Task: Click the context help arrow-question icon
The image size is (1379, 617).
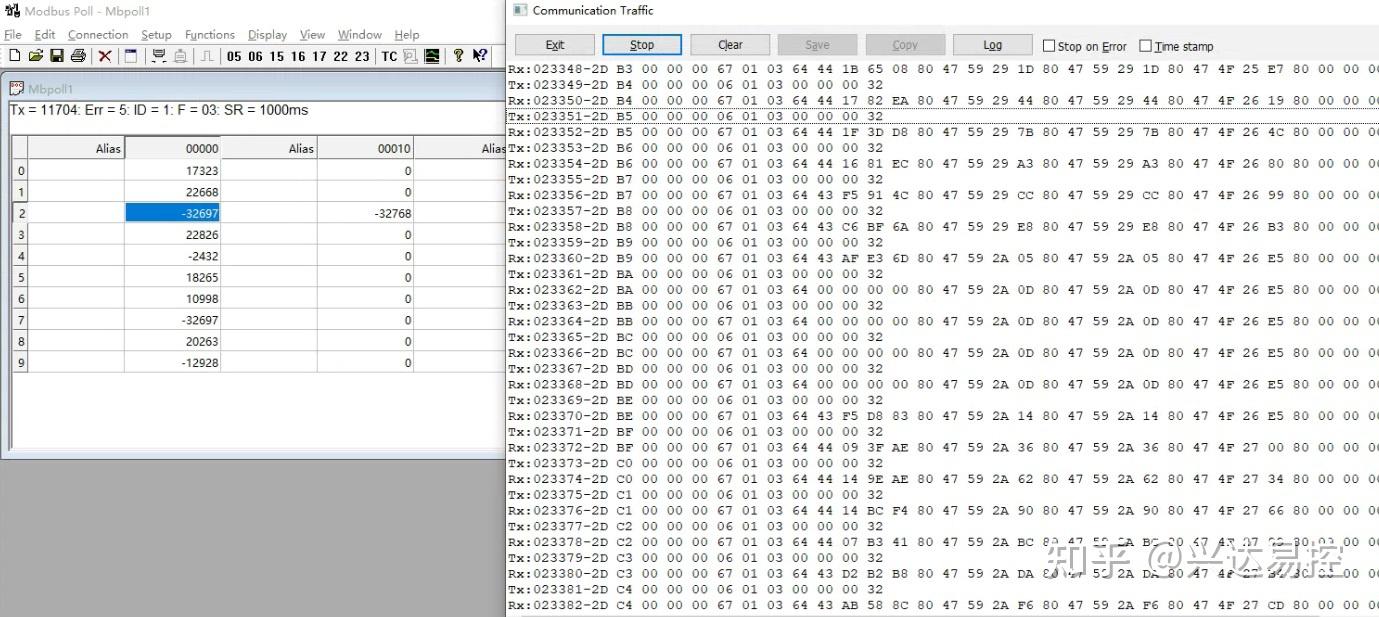Action: point(480,56)
